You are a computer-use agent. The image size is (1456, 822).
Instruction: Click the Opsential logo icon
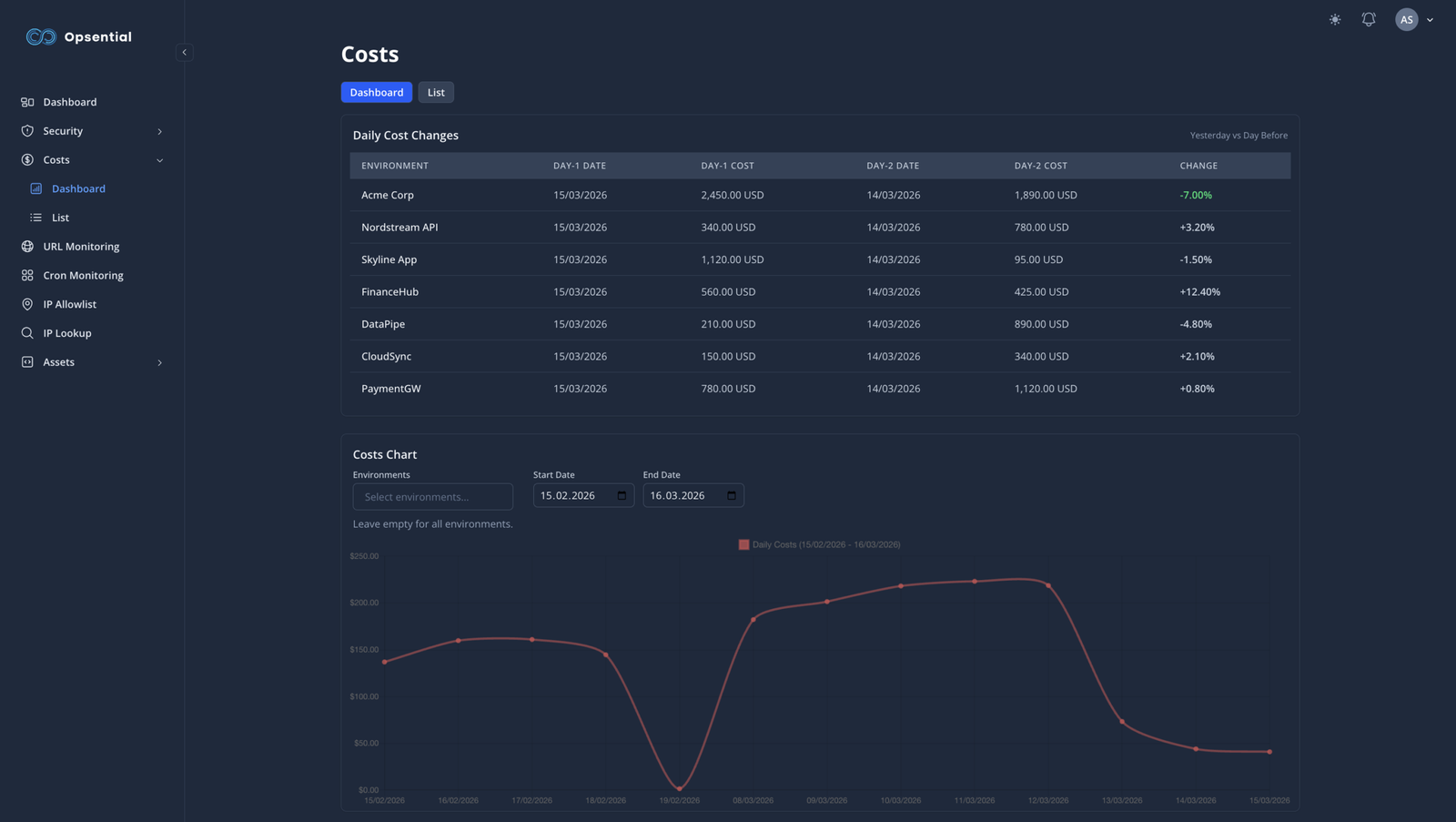[41, 37]
